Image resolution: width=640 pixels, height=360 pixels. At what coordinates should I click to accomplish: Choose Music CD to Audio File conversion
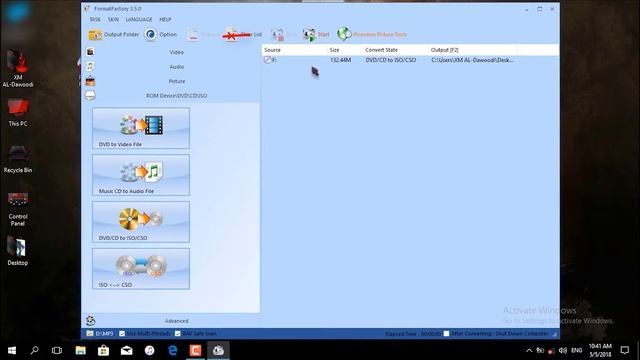coord(141,175)
